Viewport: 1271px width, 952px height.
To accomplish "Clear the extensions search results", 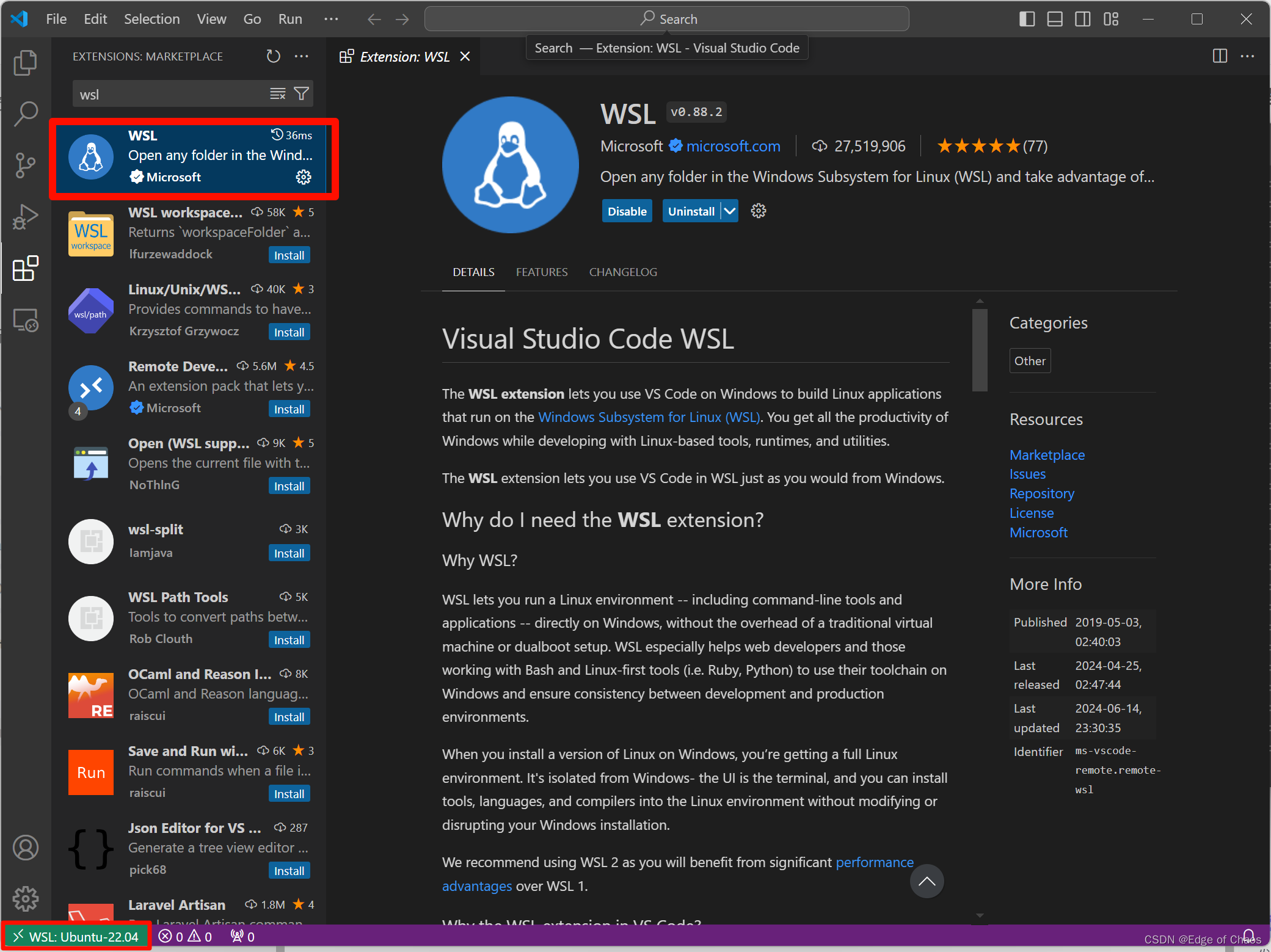I will (x=278, y=93).
